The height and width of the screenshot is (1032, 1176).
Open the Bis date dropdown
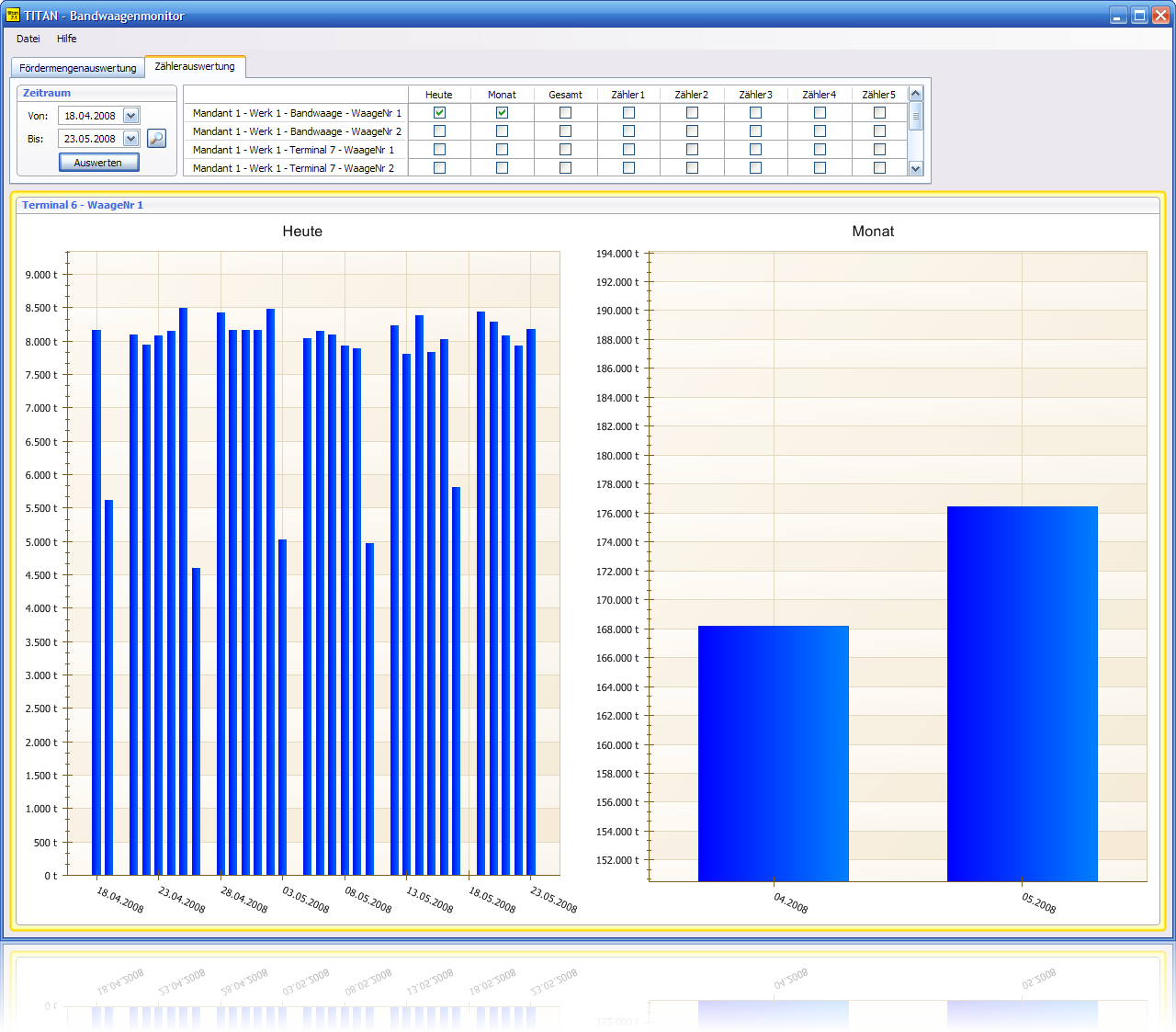(x=130, y=139)
